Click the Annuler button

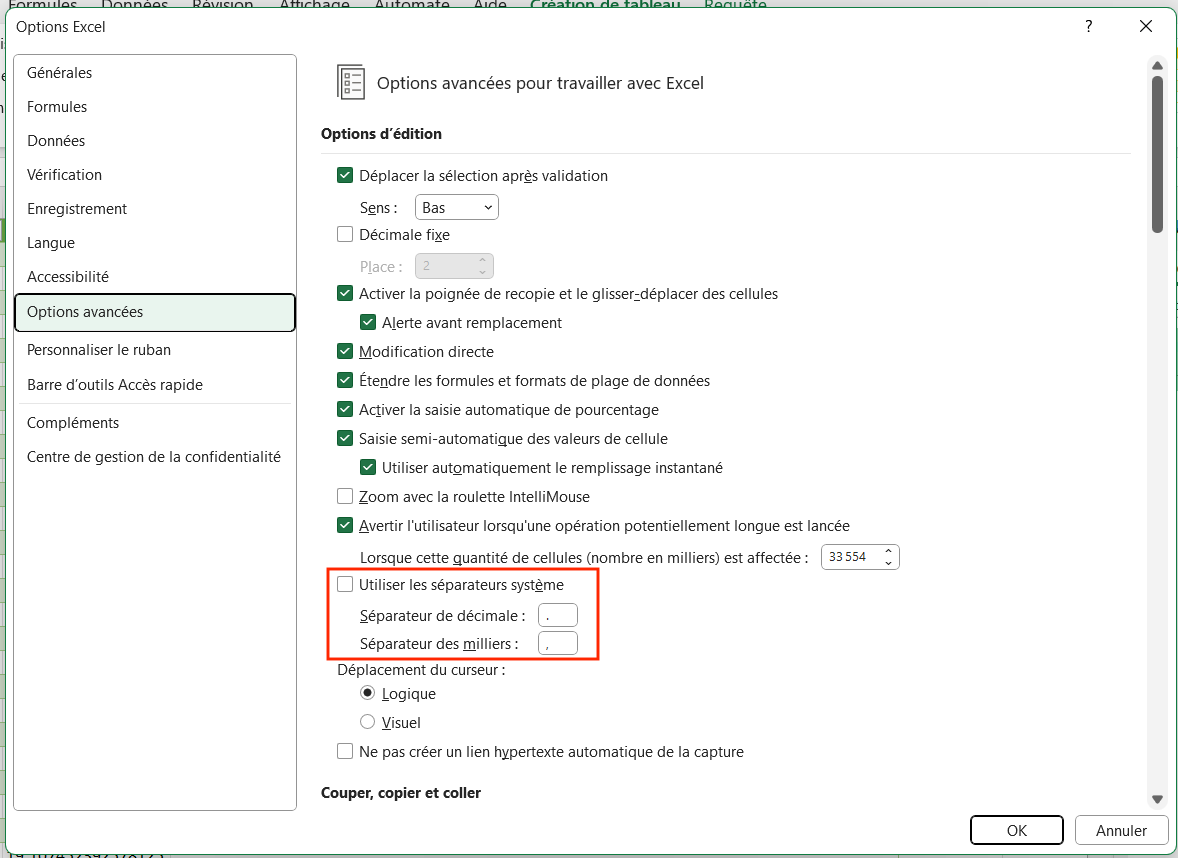point(1121,830)
